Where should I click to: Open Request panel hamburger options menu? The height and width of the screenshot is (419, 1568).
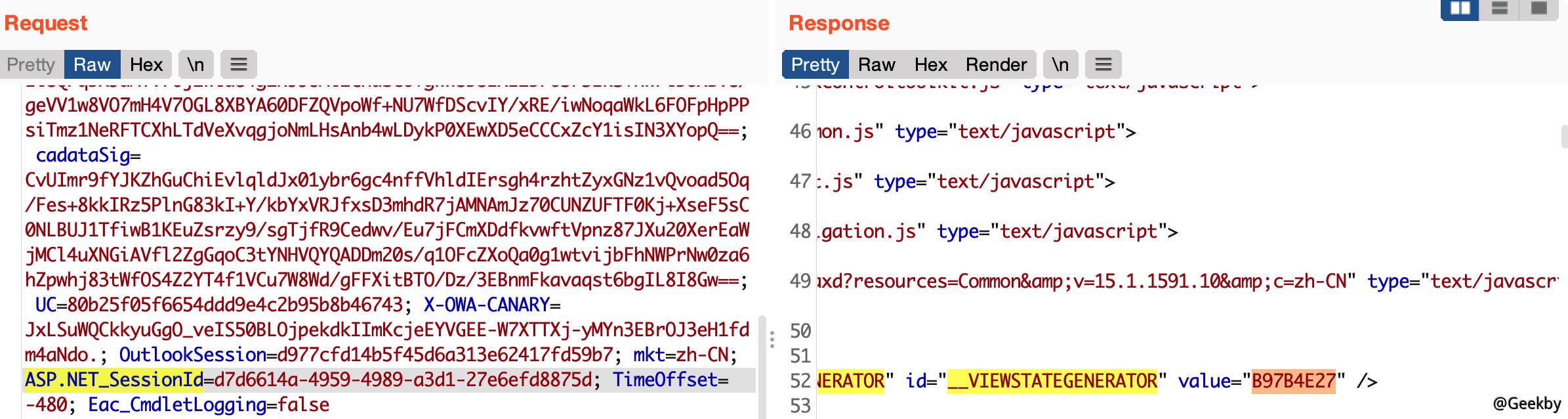[x=239, y=64]
